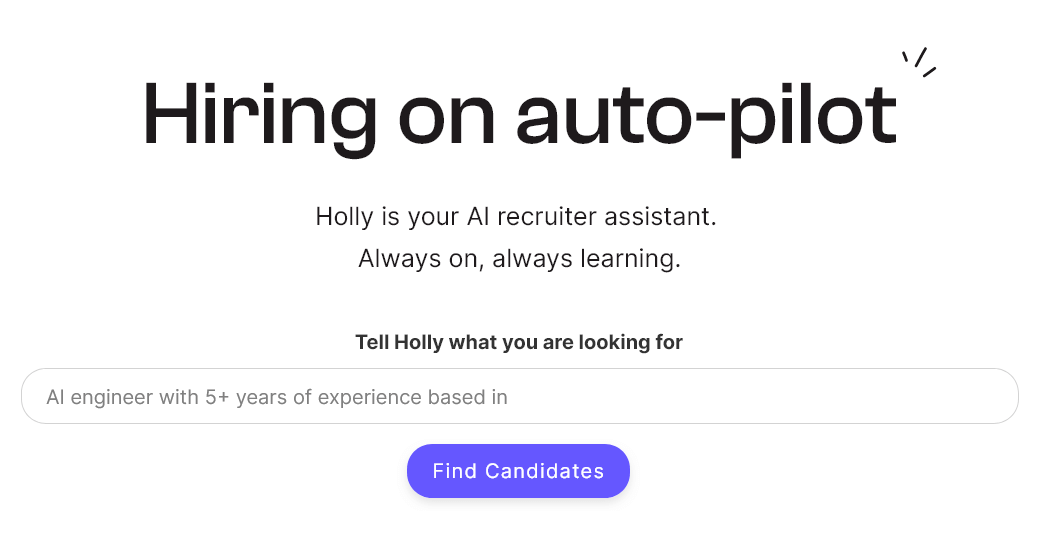1041x548 pixels.
Task: Click the word "Find" on the purple button
Action: [454, 471]
